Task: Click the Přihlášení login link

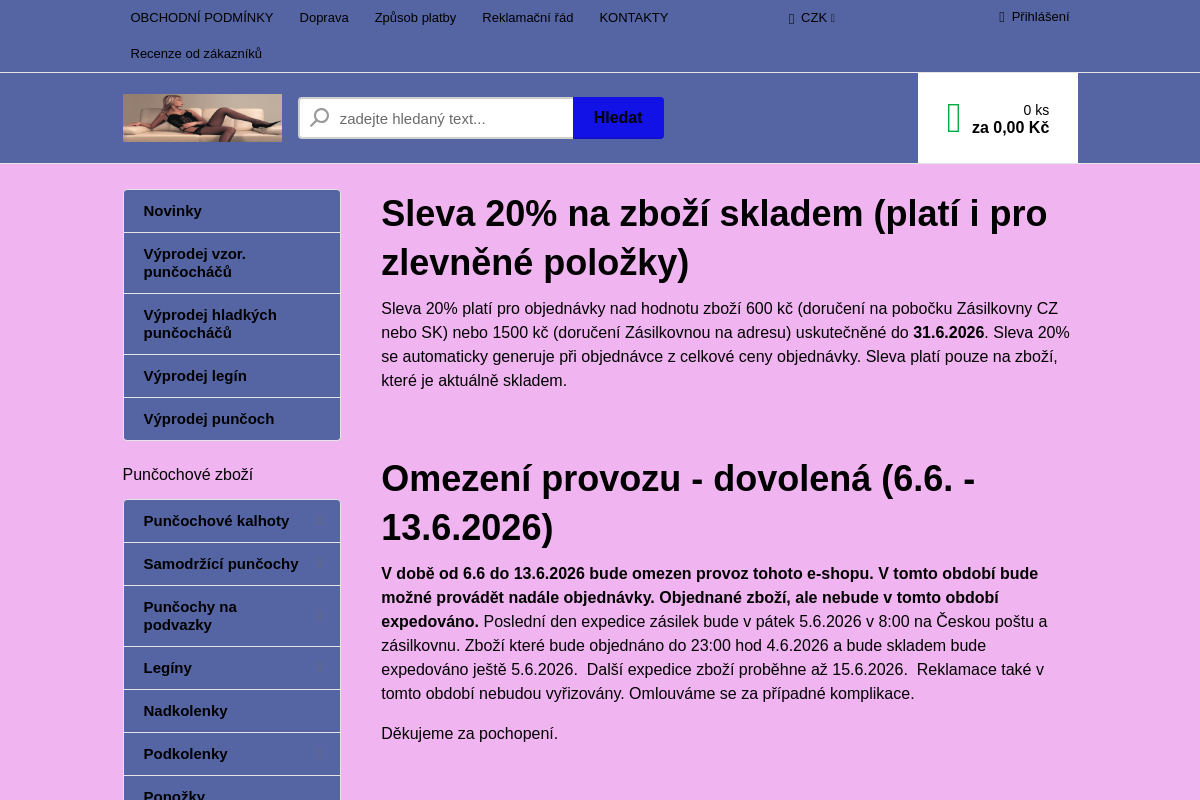Action: pos(1040,17)
